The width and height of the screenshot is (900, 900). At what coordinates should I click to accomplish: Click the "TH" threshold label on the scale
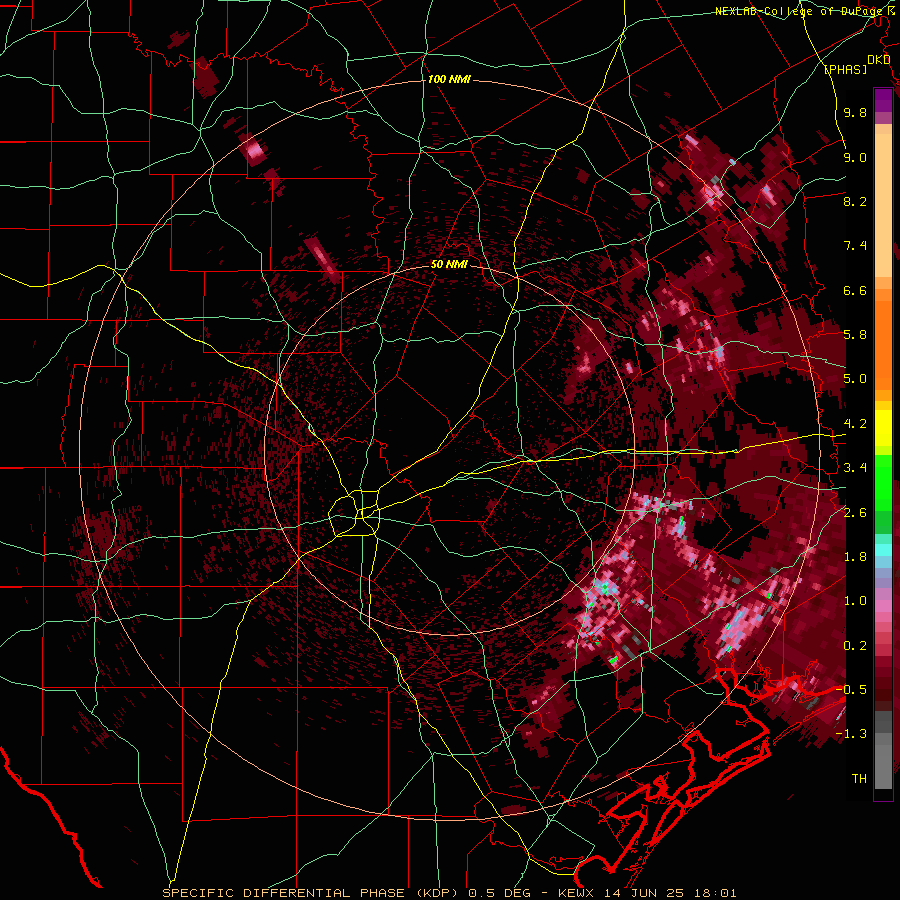pyautogui.click(x=859, y=779)
